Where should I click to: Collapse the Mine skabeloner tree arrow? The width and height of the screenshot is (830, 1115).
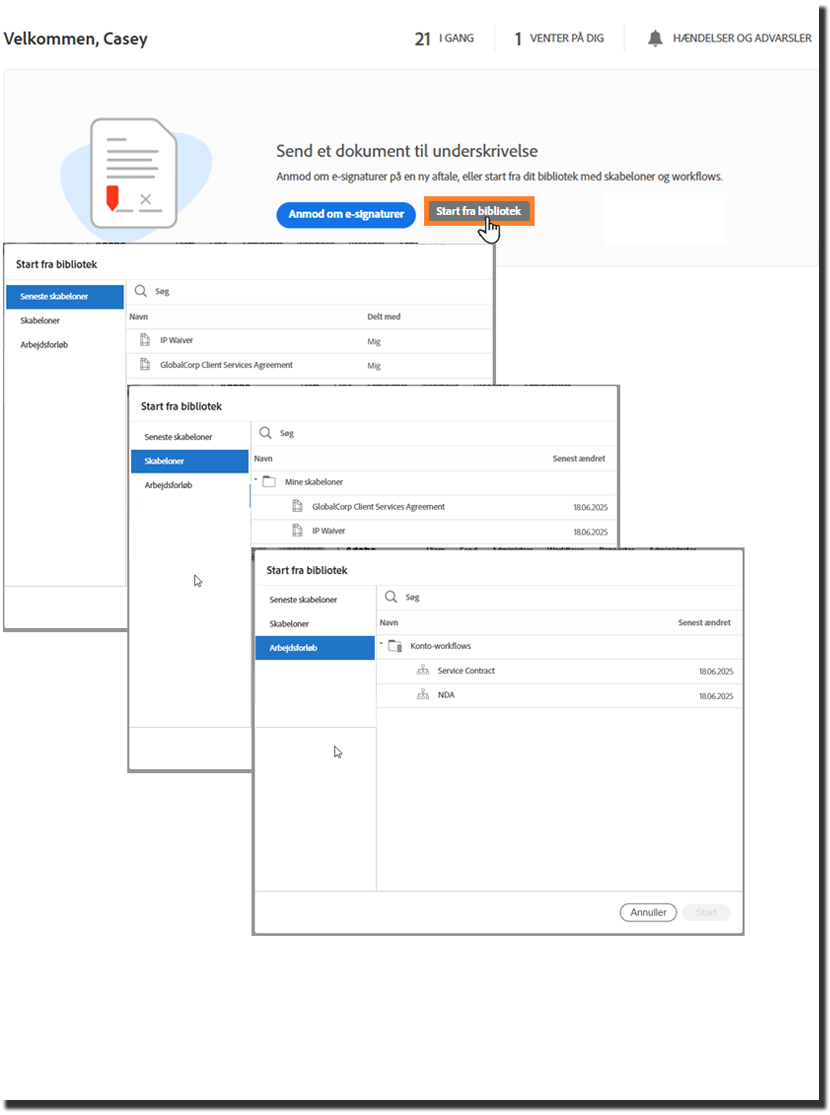pos(256,481)
